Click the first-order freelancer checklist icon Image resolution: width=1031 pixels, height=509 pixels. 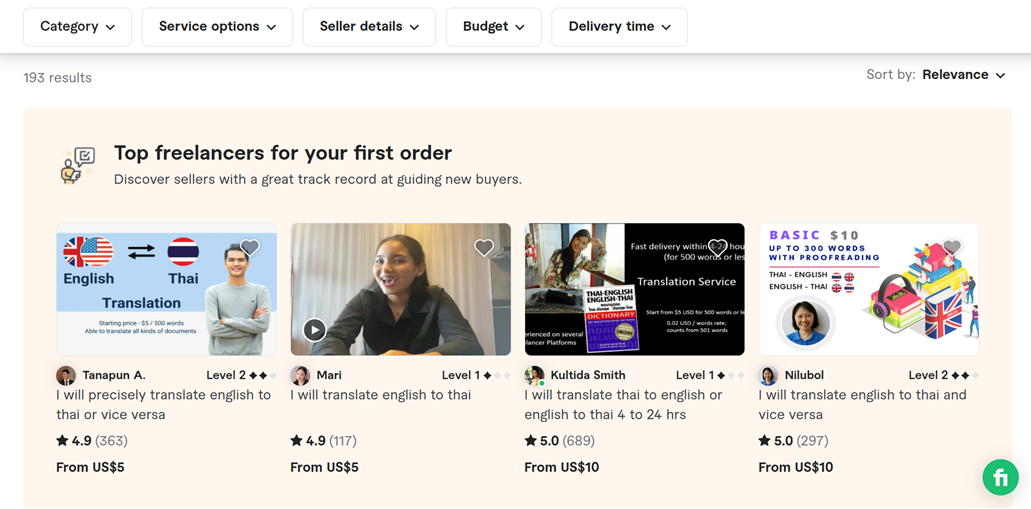point(78,166)
